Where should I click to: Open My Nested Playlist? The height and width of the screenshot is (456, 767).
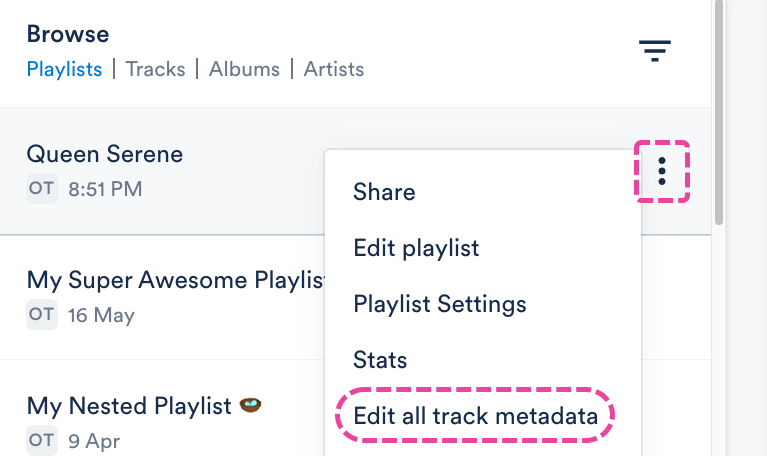pos(130,407)
